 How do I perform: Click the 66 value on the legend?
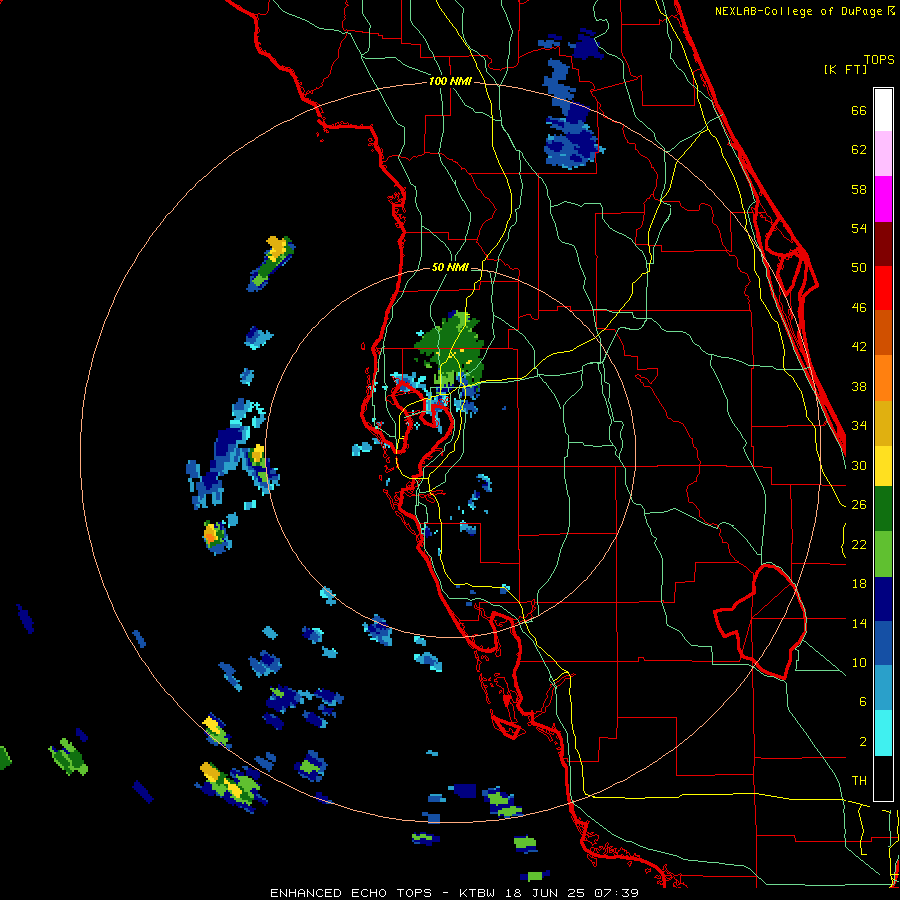pos(859,111)
